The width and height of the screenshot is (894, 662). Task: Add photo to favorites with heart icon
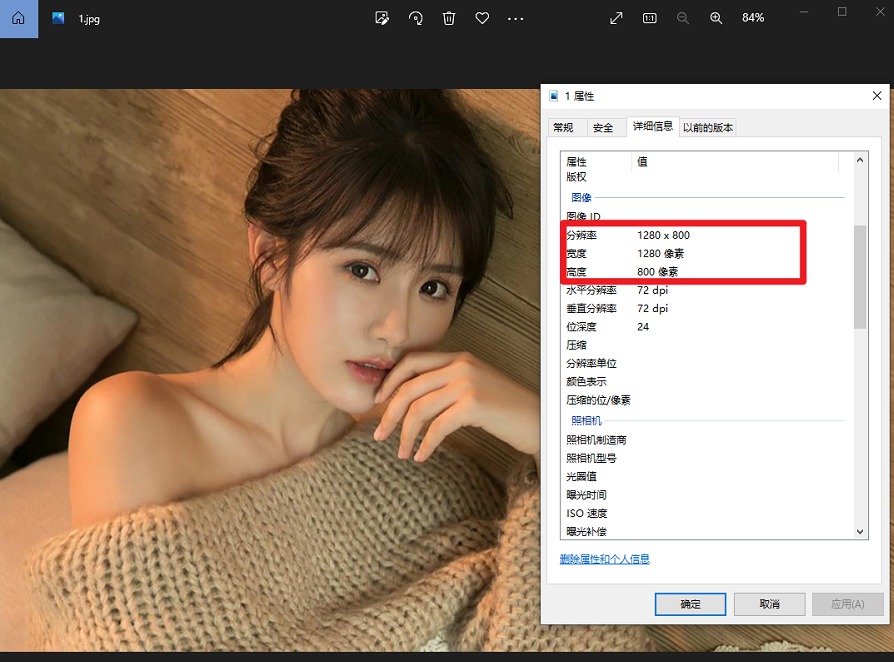tap(482, 18)
